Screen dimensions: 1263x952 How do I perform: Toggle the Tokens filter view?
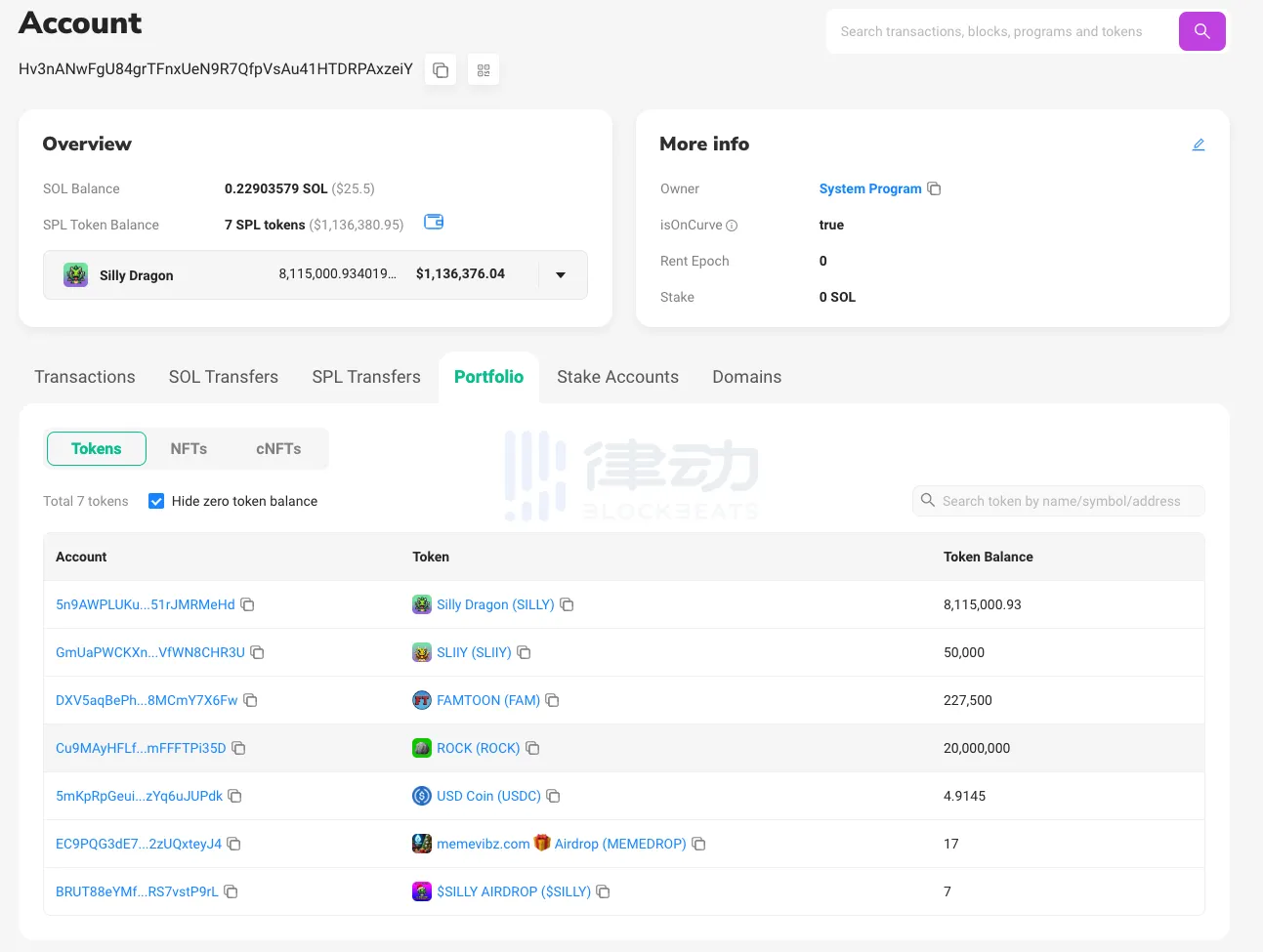tap(96, 448)
